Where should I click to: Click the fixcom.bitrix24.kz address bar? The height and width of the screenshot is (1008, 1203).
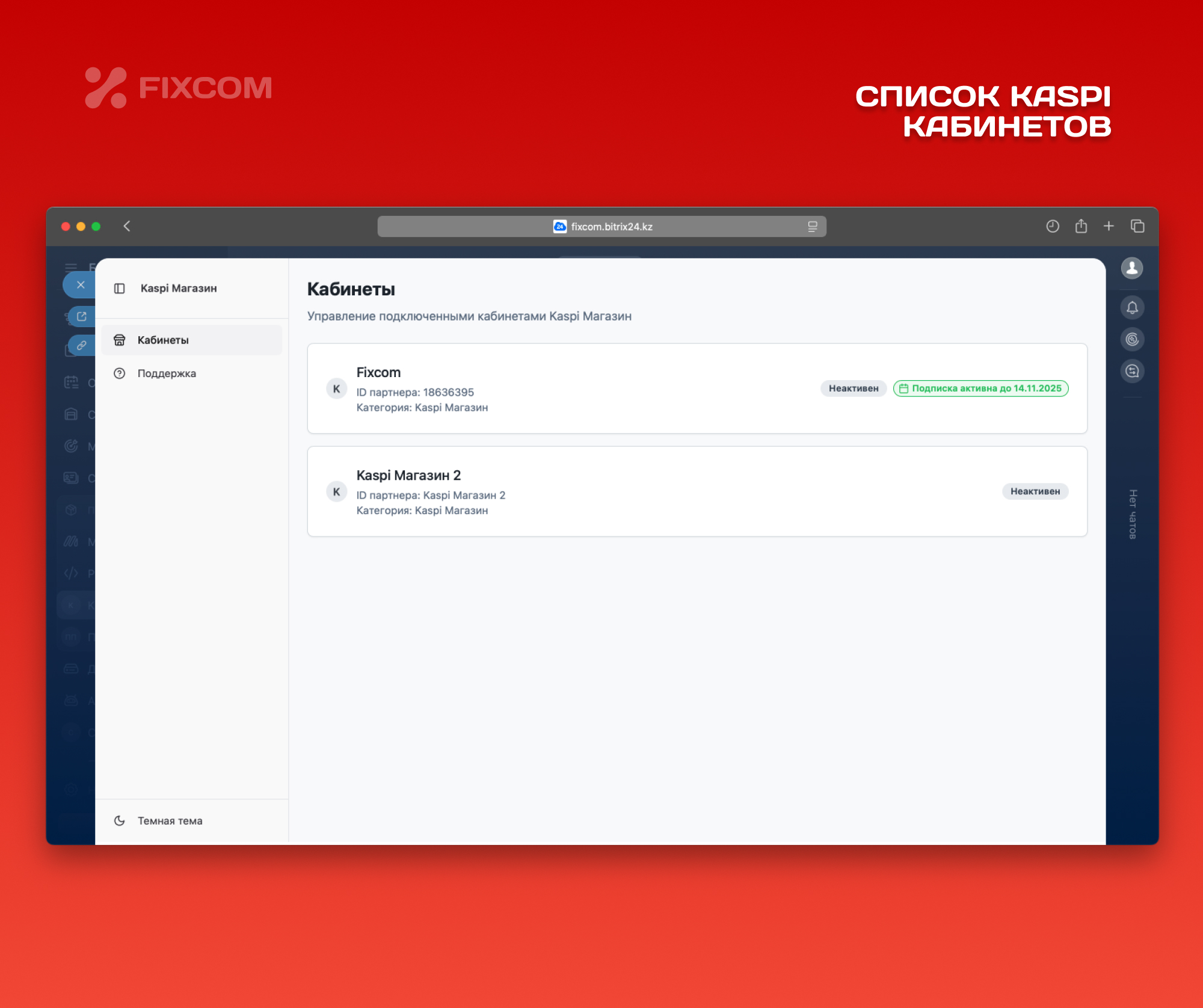tap(601, 227)
